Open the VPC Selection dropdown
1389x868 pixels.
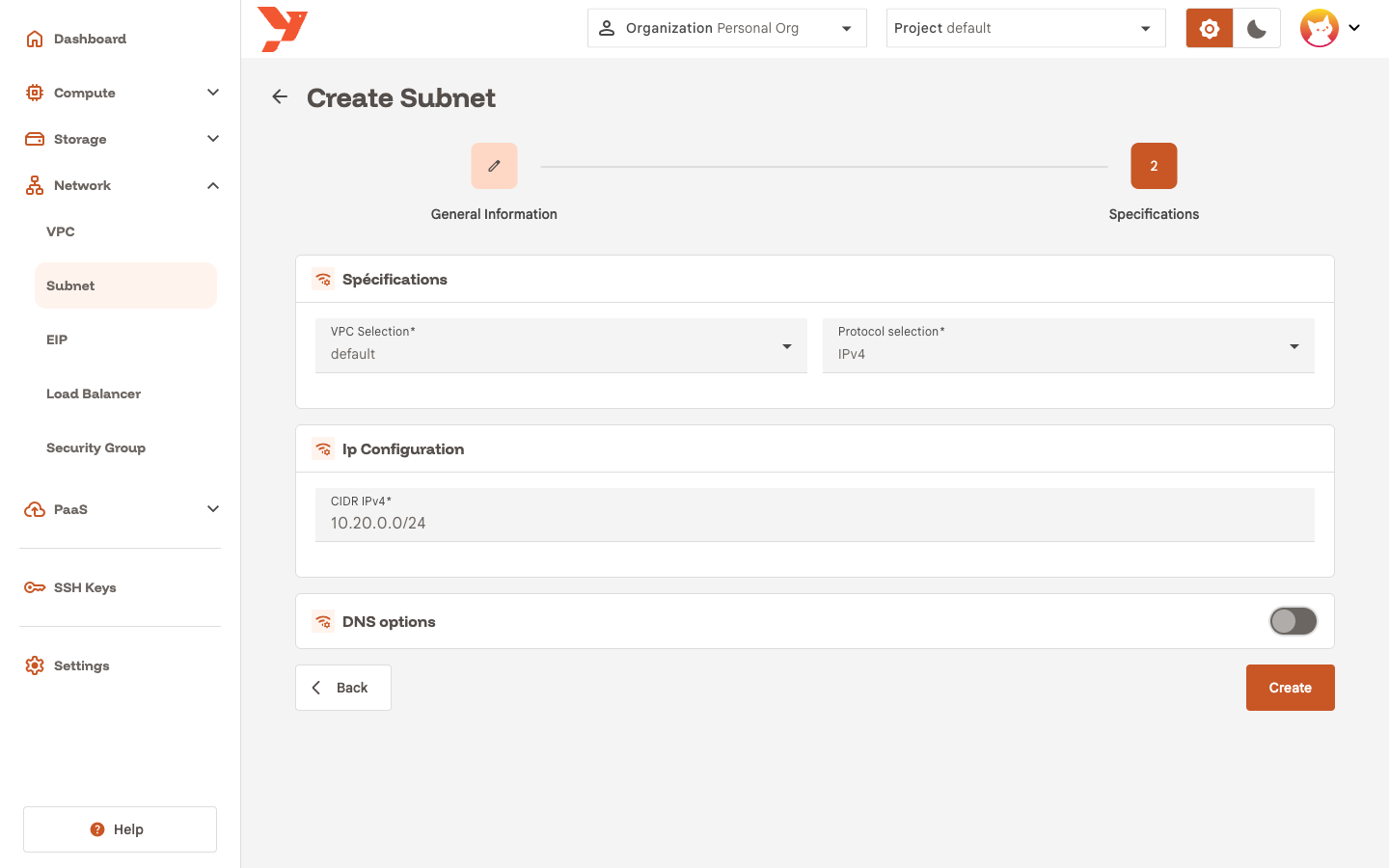(561, 345)
